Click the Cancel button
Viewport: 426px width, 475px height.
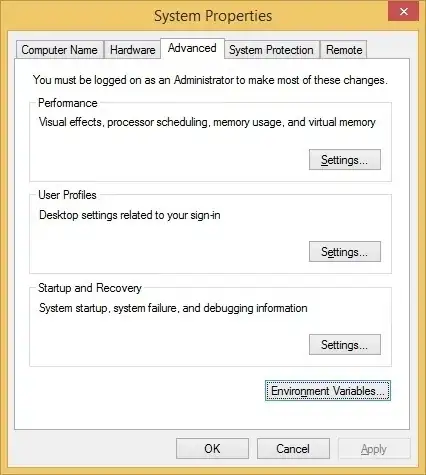click(293, 449)
